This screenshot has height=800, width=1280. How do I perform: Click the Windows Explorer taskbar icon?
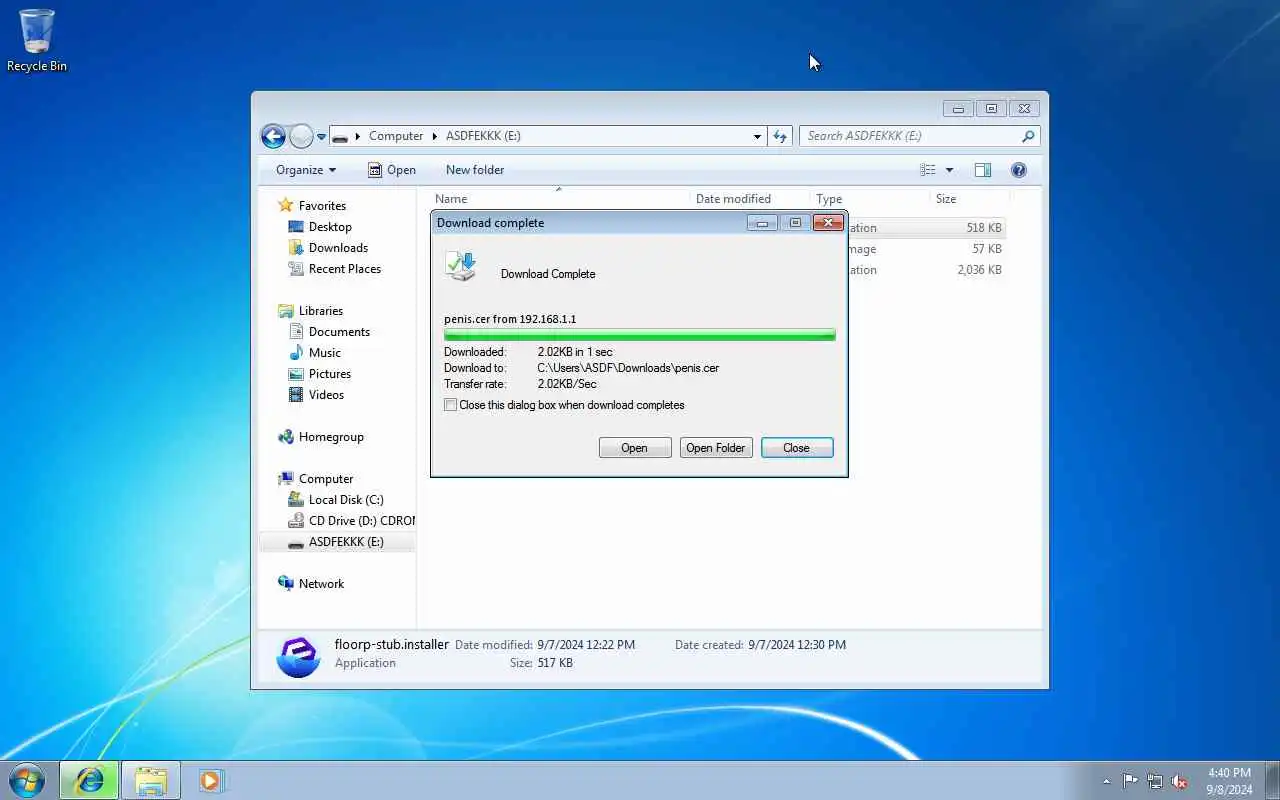coord(151,780)
